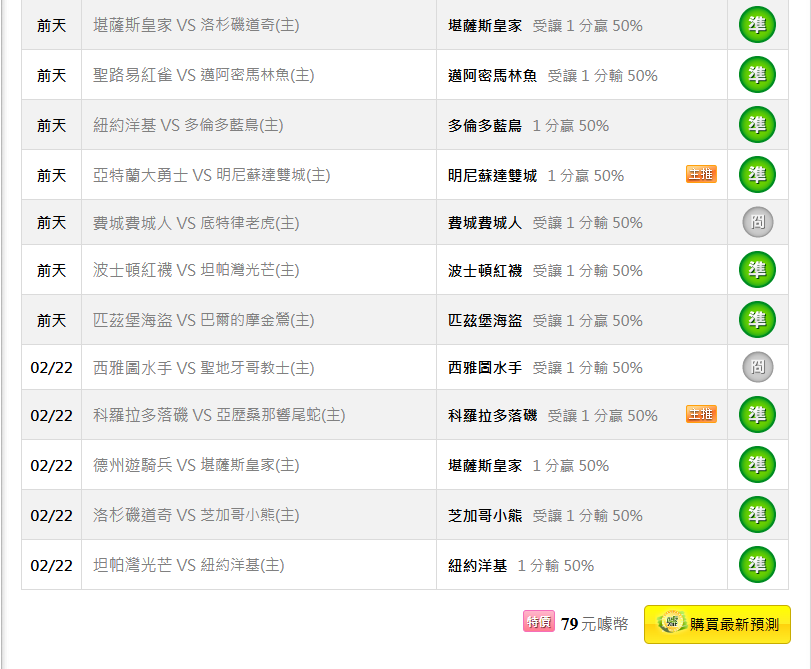The image size is (811, 669).
Task: Click the 前天 date in the 匹茲堡海盜 VS 巴爾的摩金鶯 row
Action: (52, 320)
